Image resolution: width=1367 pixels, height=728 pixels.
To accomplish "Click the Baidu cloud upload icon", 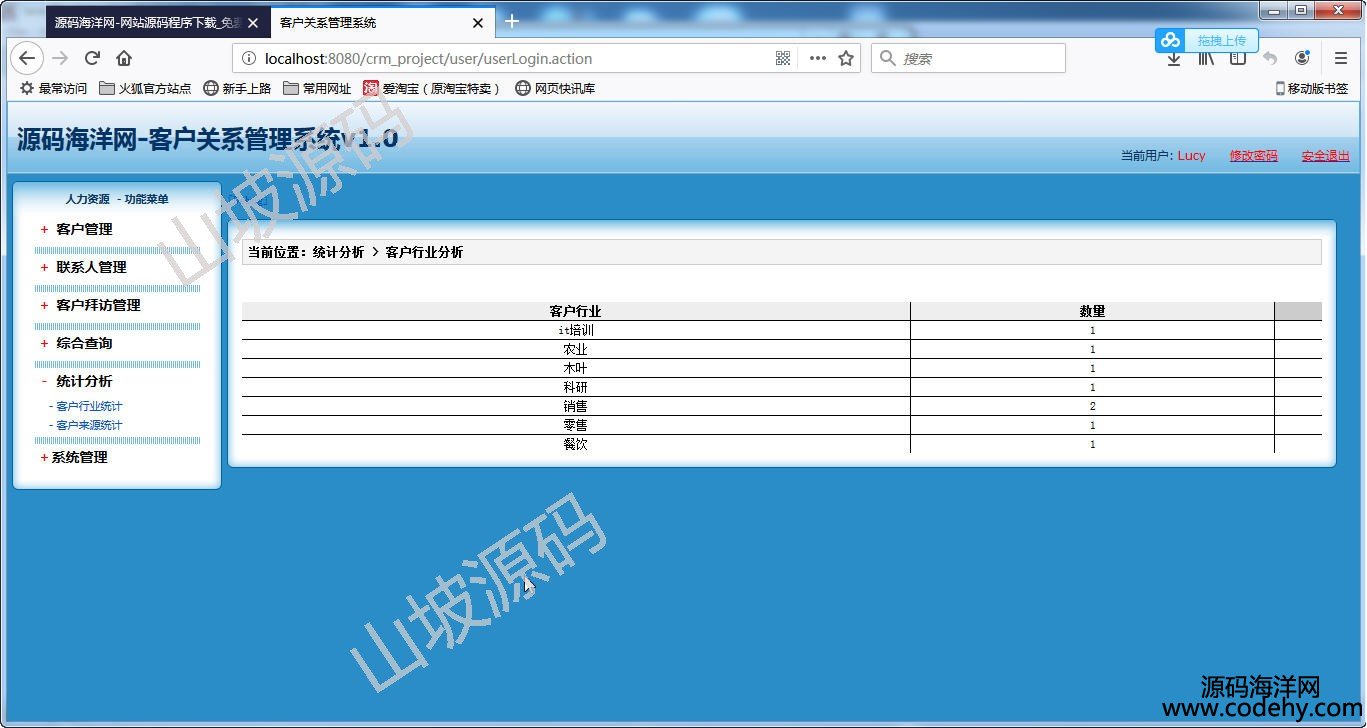I will [x=1170, y=40].
